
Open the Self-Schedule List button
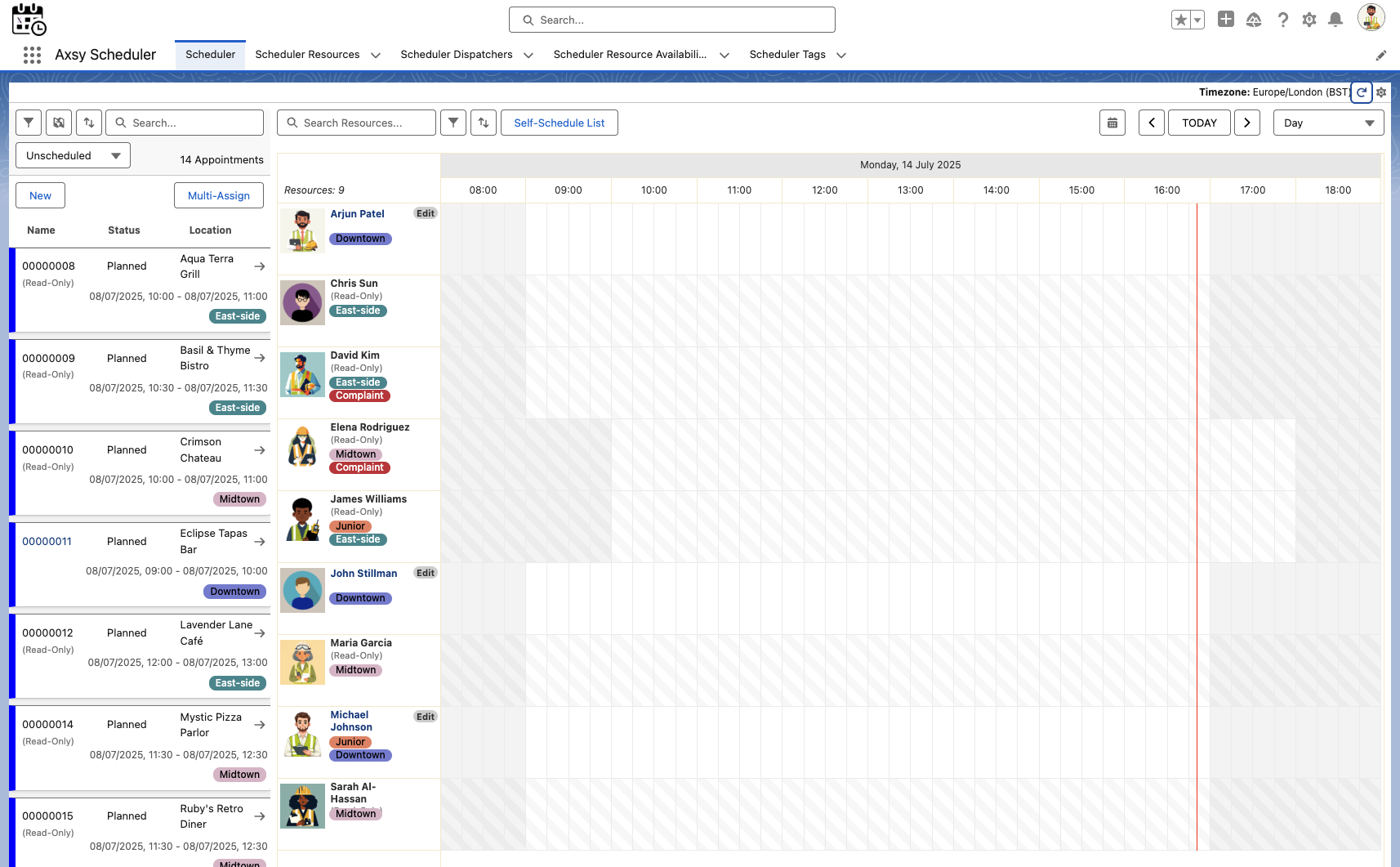click(x=560, y=123)
